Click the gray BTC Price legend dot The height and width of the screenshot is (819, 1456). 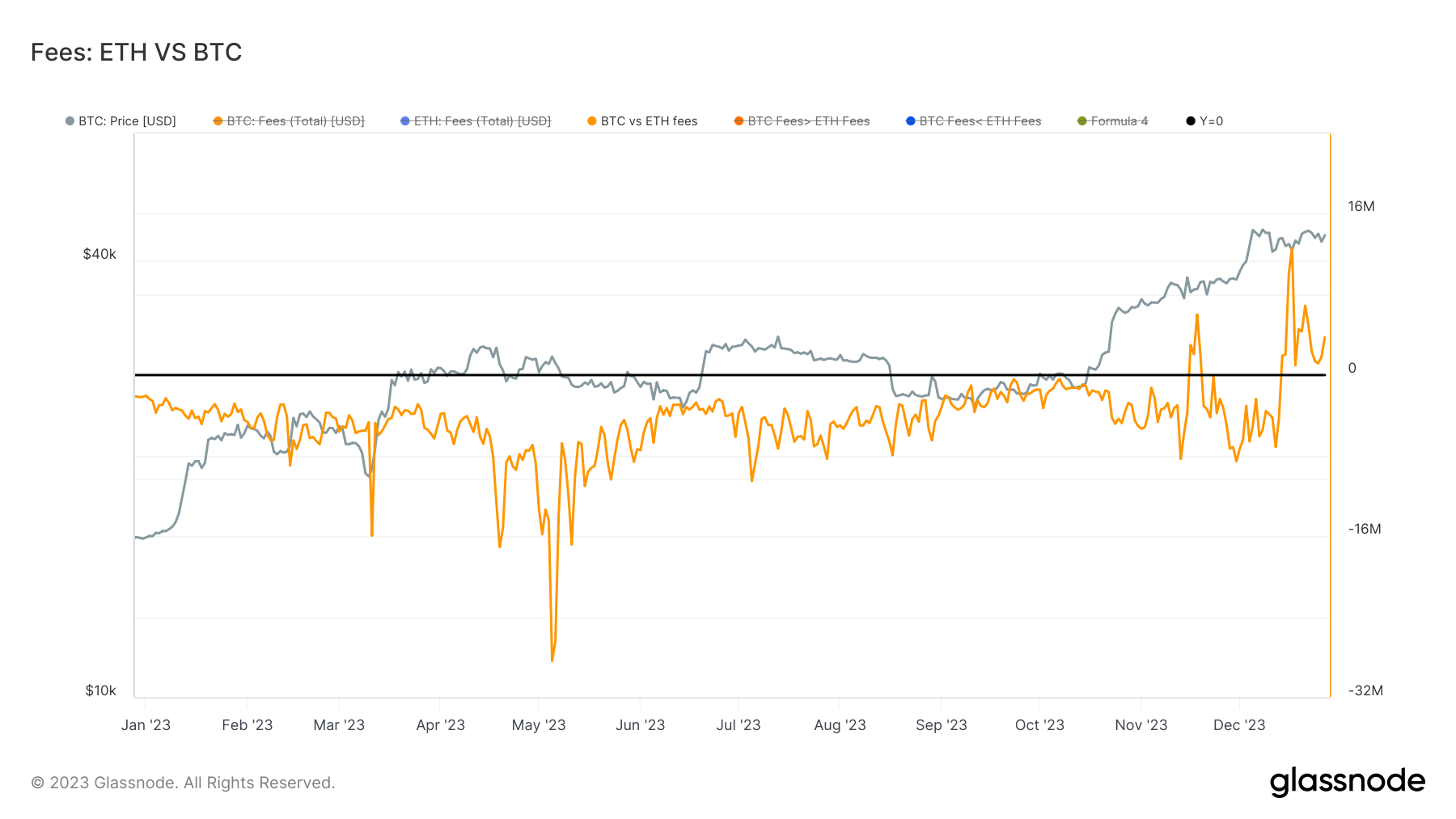tap(68, 120)
